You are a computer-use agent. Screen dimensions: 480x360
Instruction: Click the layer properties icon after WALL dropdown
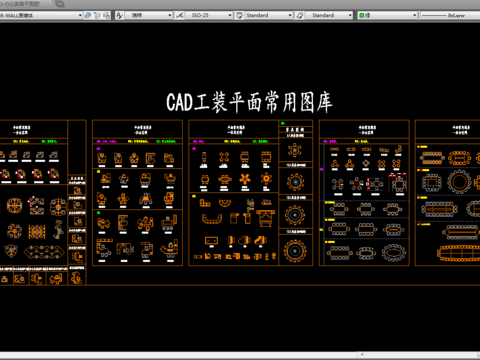point(88,15)
